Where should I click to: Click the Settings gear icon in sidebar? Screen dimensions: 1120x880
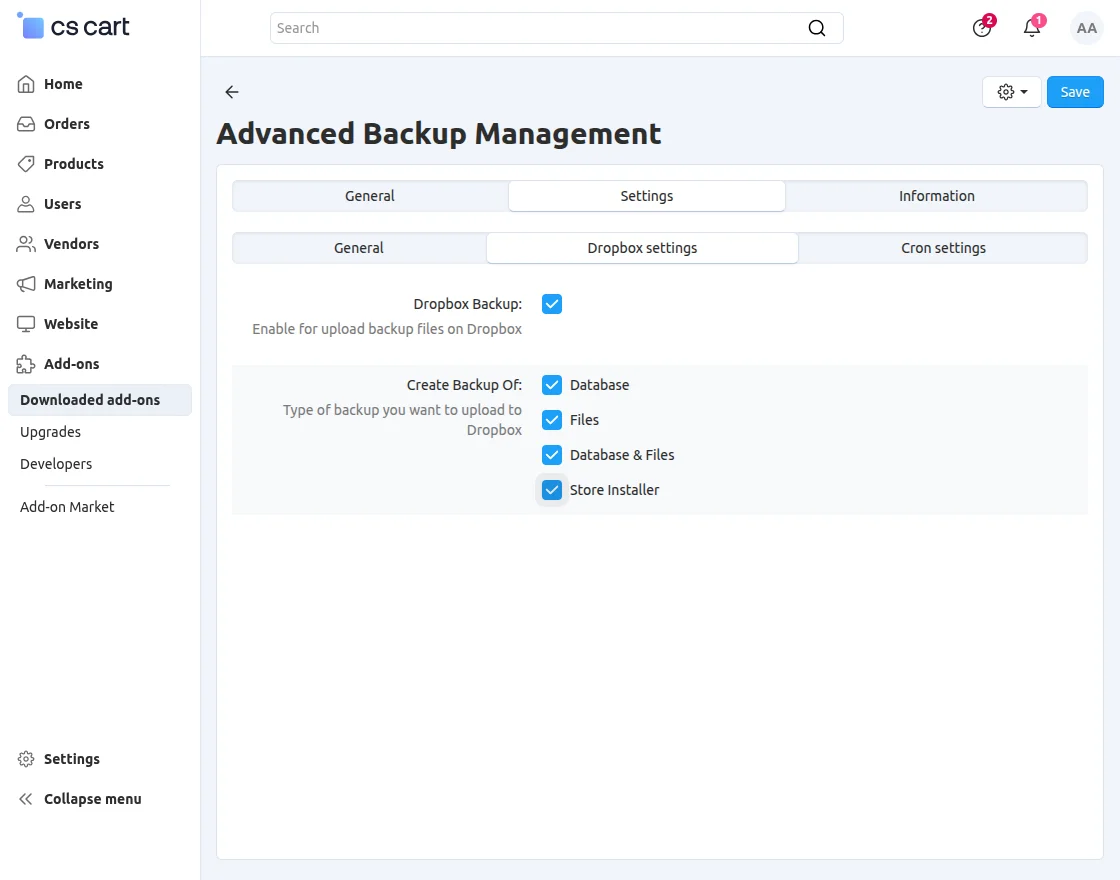tap(26, 759)
